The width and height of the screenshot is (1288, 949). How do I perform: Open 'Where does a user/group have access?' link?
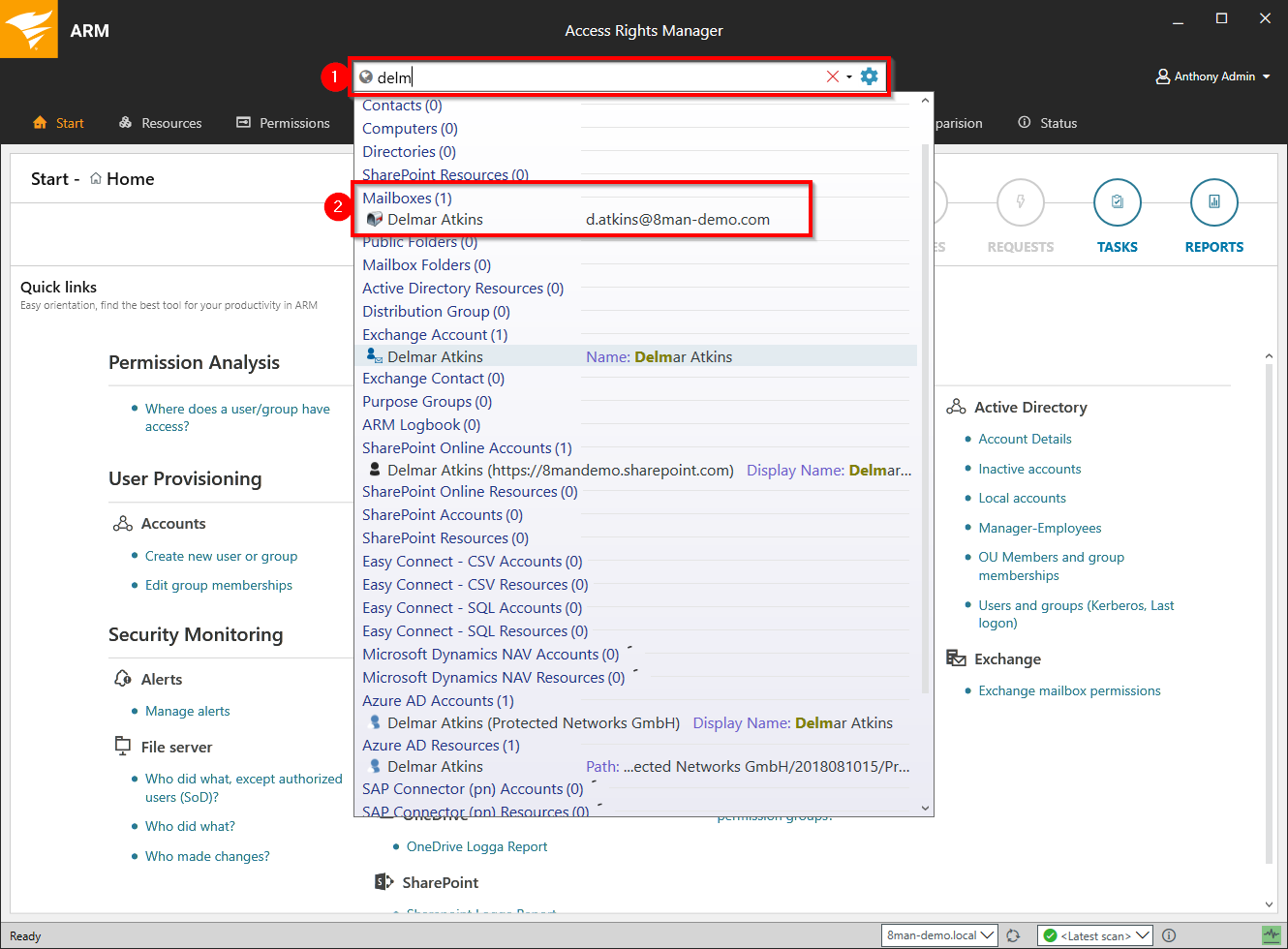point(237,417)
